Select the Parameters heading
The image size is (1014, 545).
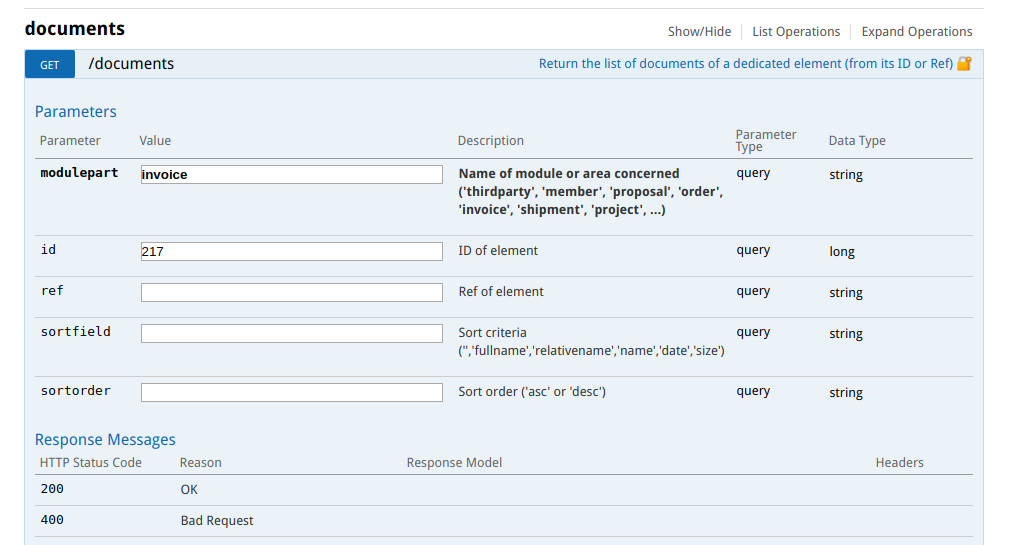pyautogui.click(x=76, y=112)
